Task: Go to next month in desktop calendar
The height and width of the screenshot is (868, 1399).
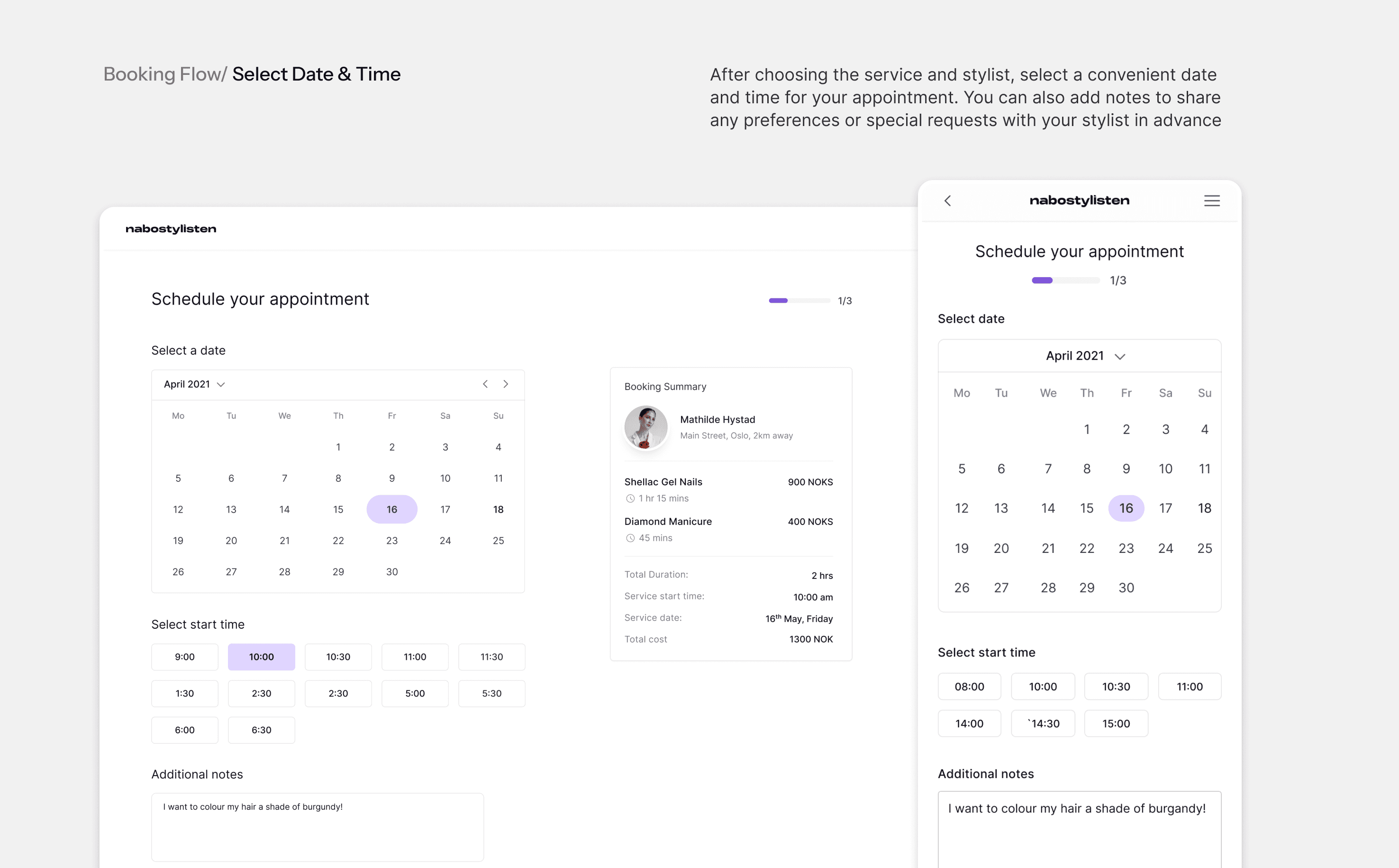Action: coord(506,384)
